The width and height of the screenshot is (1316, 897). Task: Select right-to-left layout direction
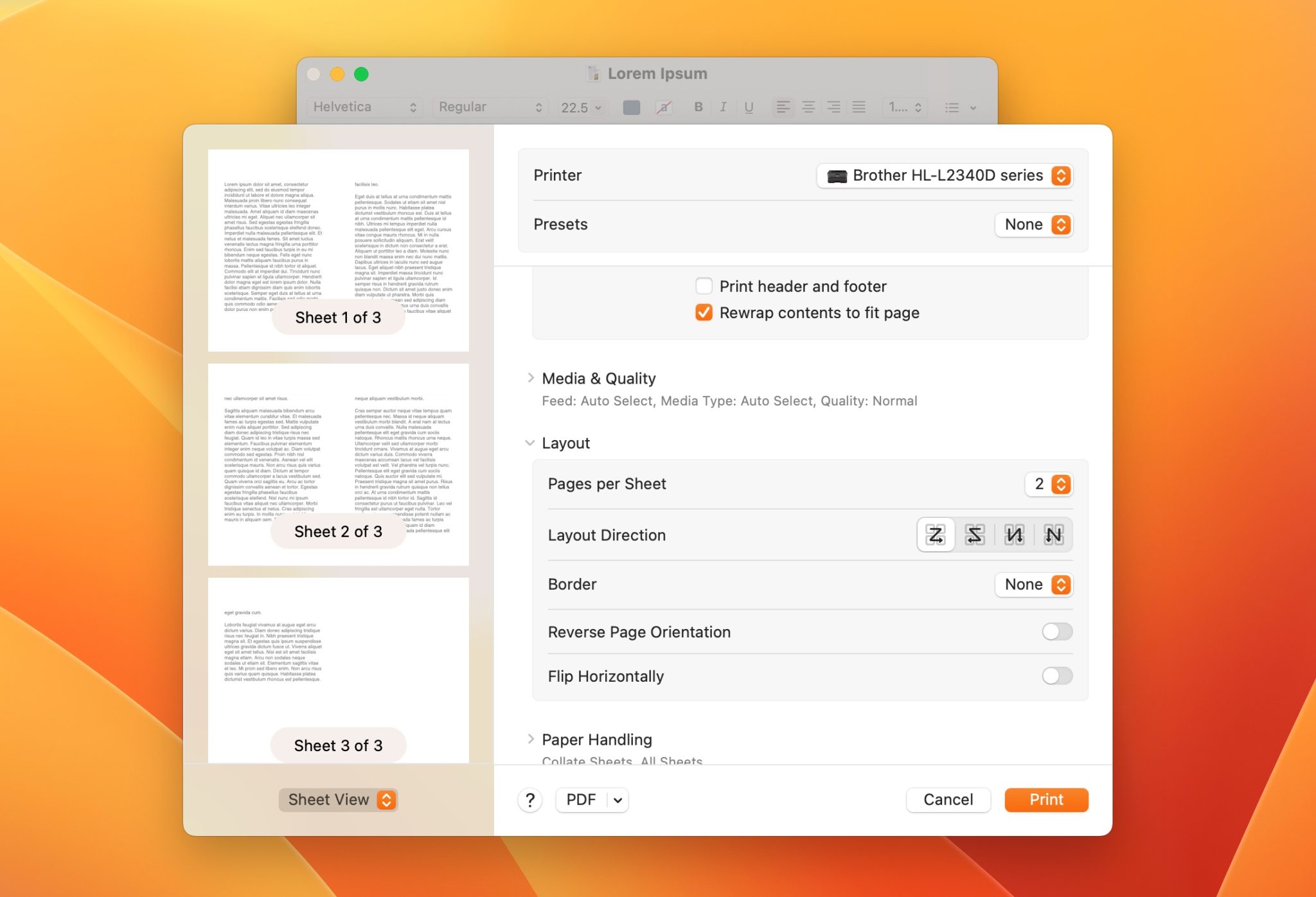tap(975, 534)
